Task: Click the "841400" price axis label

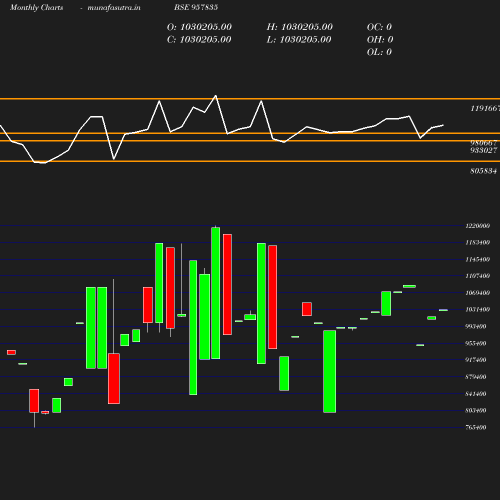Action: coord(476,394)
